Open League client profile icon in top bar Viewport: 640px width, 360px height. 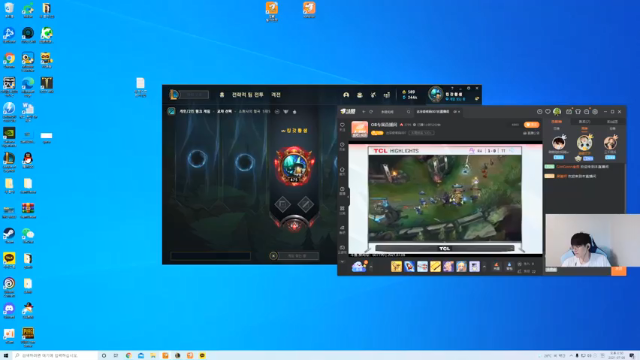point(346,95)
